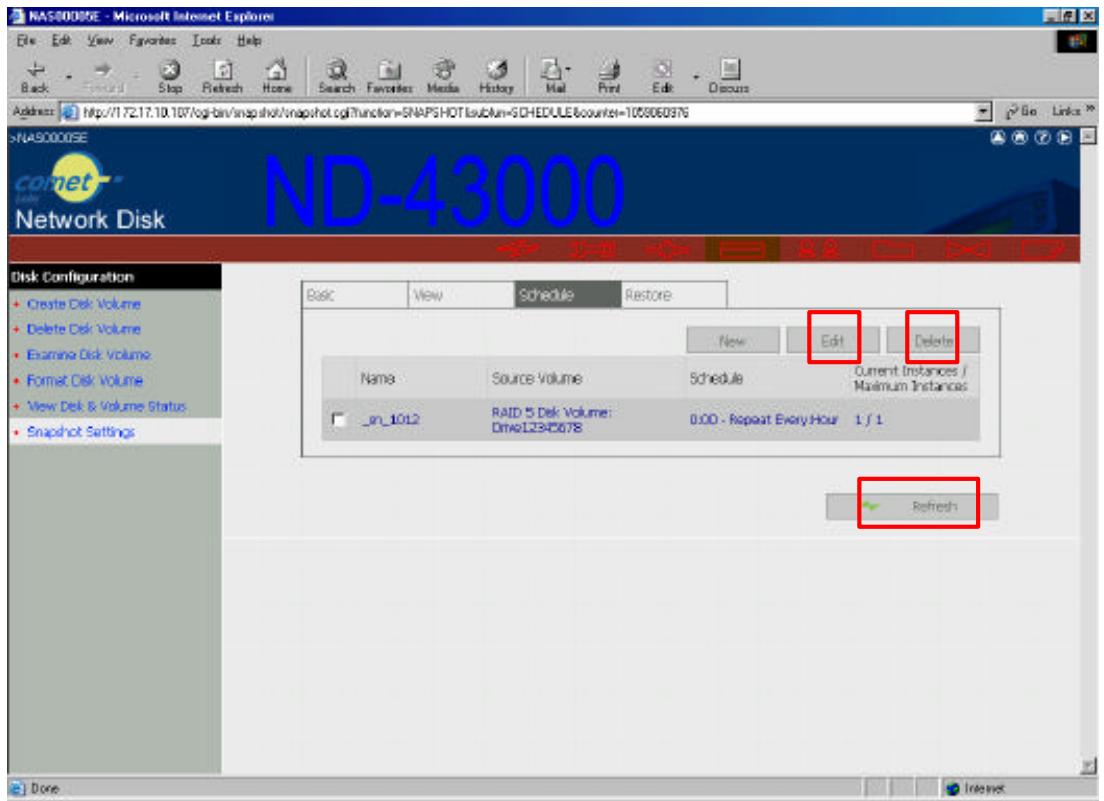This screenshot has width=1104, height=801.
Task: Click the Name column header
Action: coord(377,379)
